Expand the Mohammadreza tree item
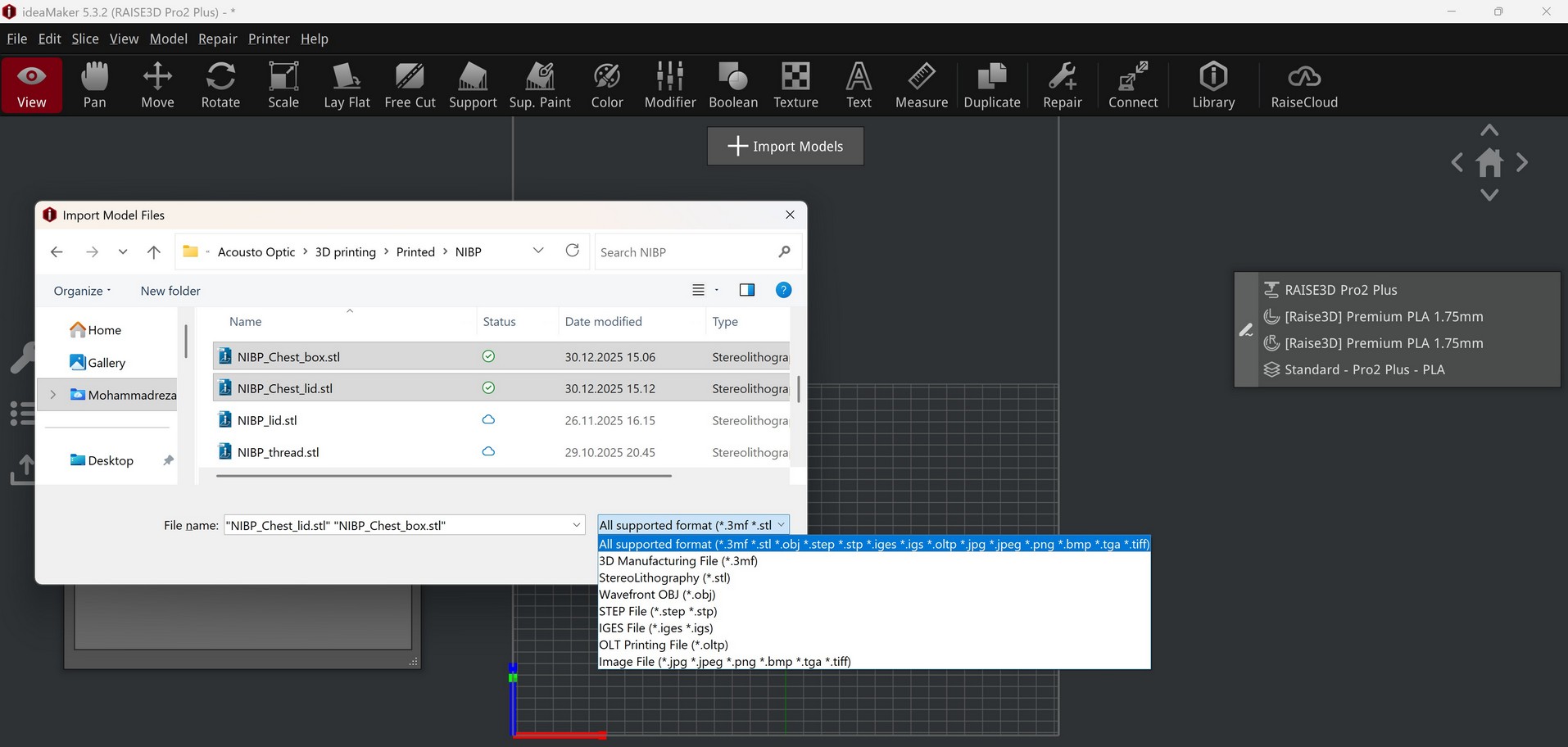The image size is (1568, 747). (53, 395)
